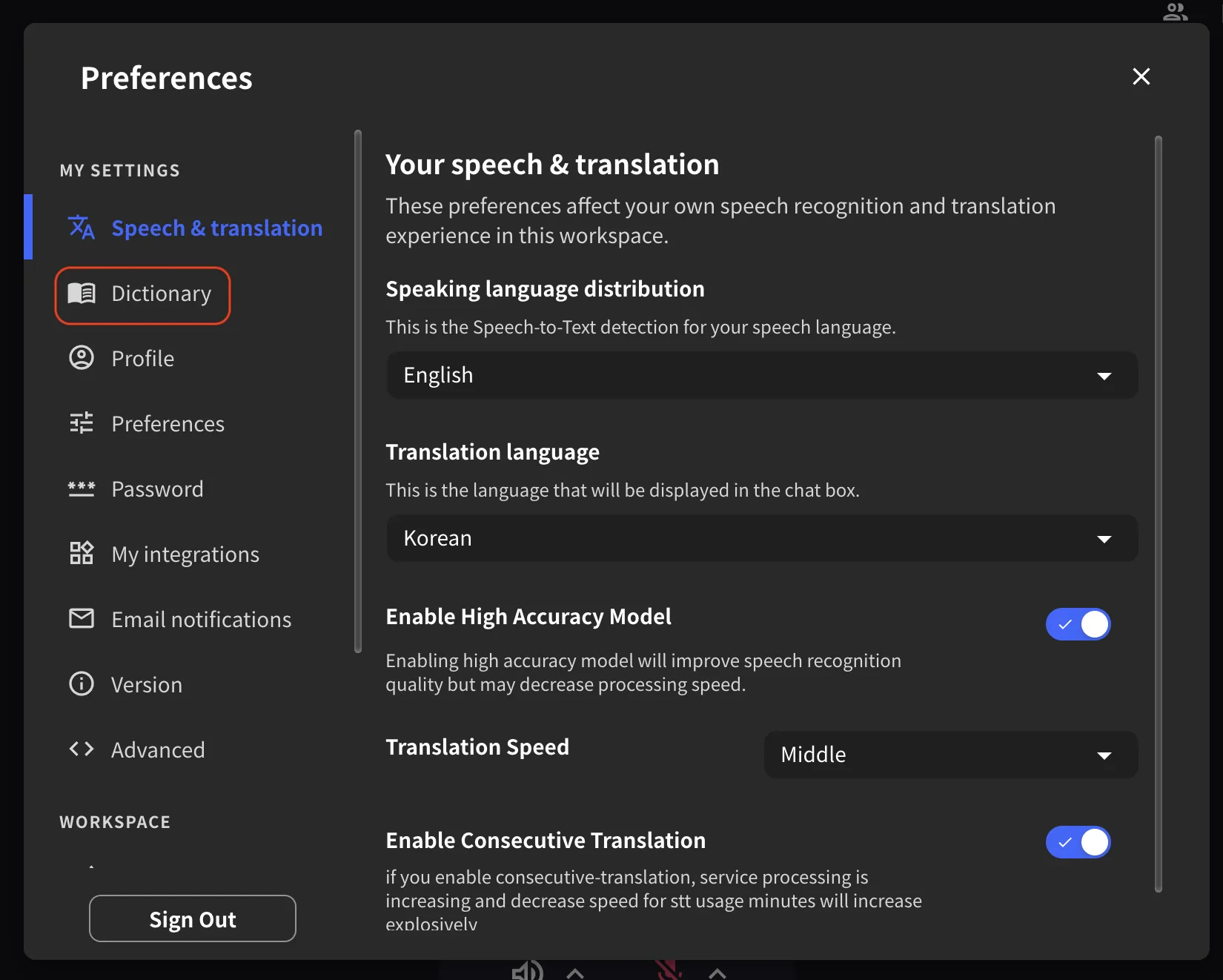Click the MY SETTINGS section header
The image size is (1223, 980).
[x=120, y=170]
